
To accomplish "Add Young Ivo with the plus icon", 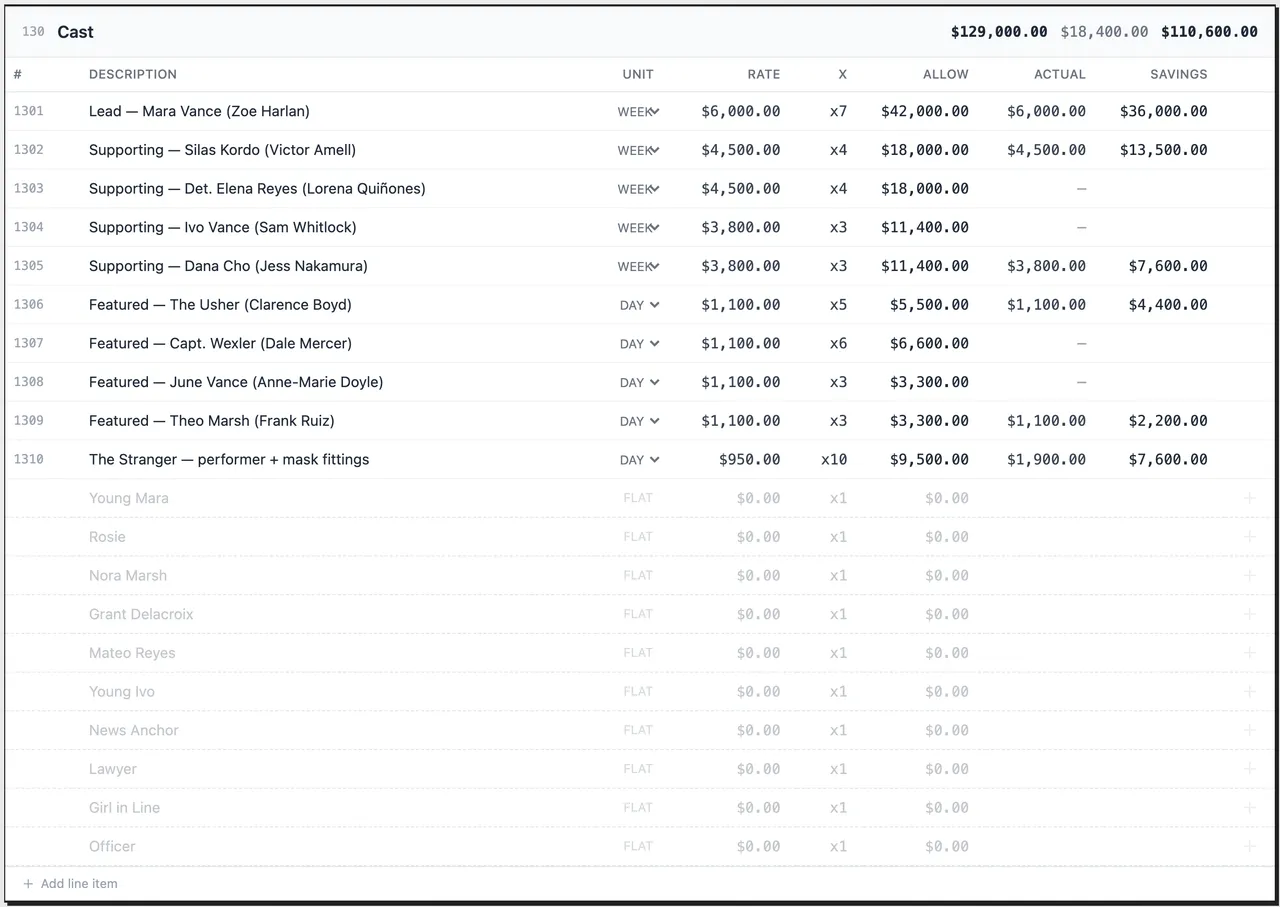I will pyautogui.click(x=1249, y=691).
